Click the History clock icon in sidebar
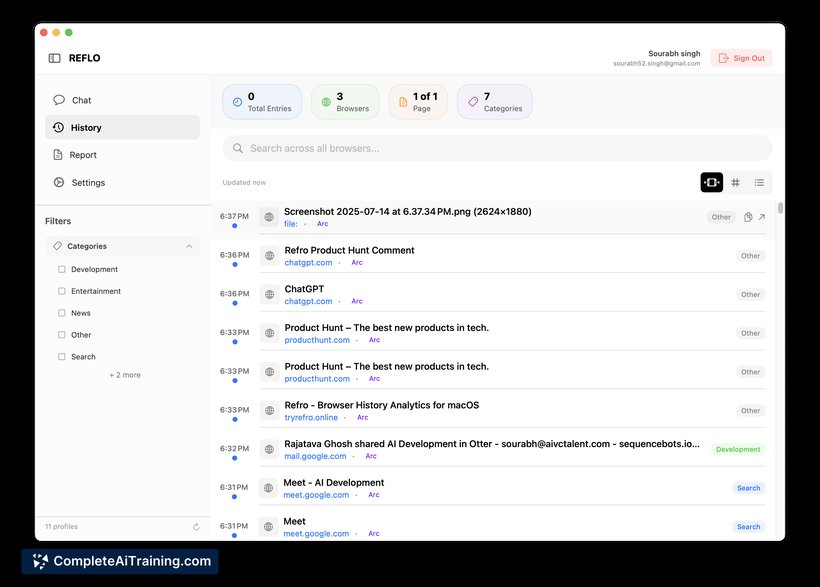This screenshot has height=587, width=820. point(59,127)
